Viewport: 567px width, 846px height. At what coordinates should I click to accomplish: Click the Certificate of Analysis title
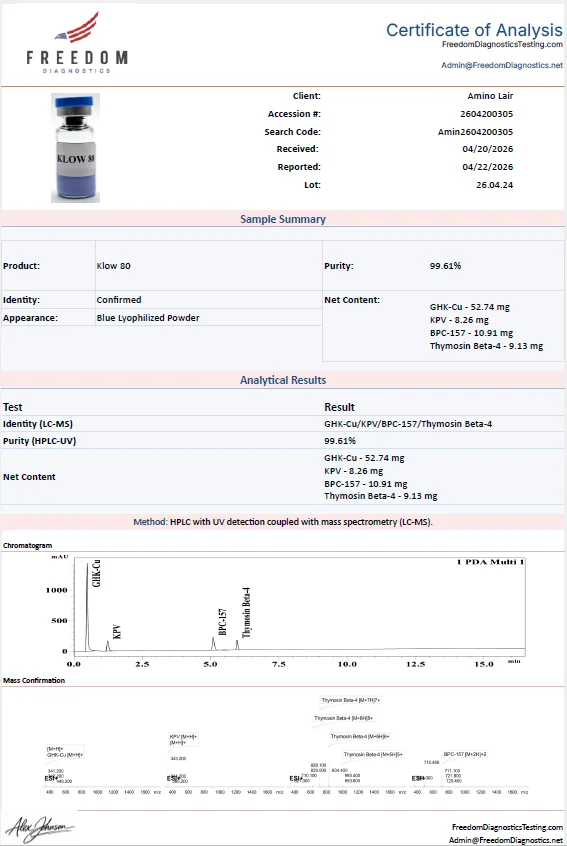click(474, 30)
